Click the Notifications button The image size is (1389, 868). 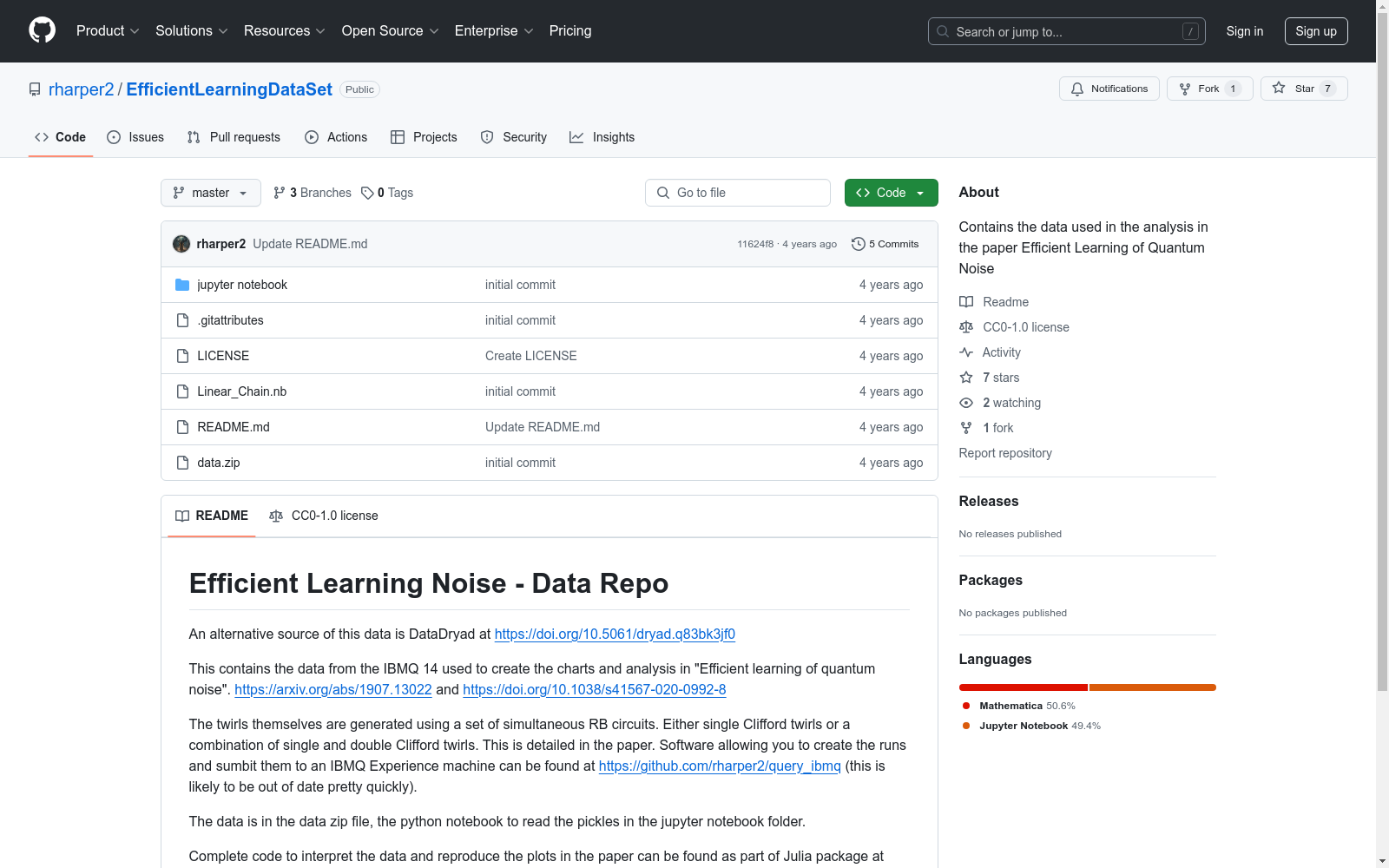1109,89
